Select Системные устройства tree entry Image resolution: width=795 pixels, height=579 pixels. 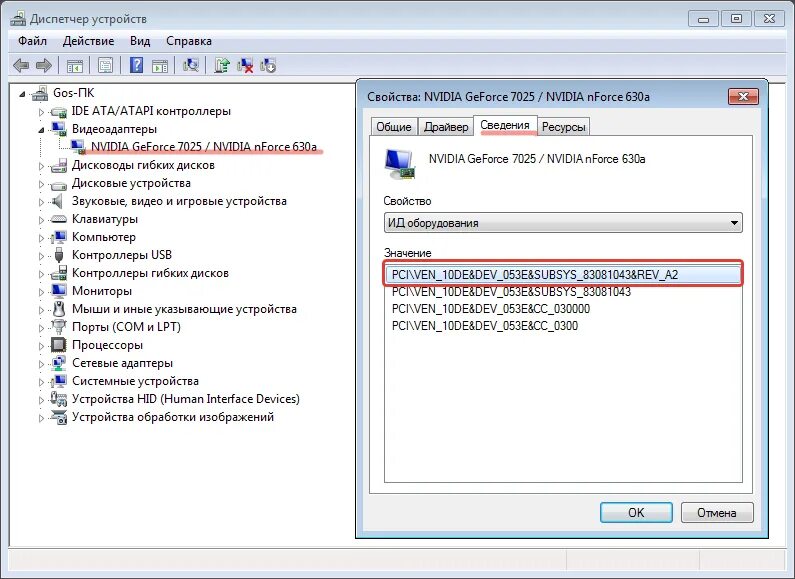[x=135, y=381]
